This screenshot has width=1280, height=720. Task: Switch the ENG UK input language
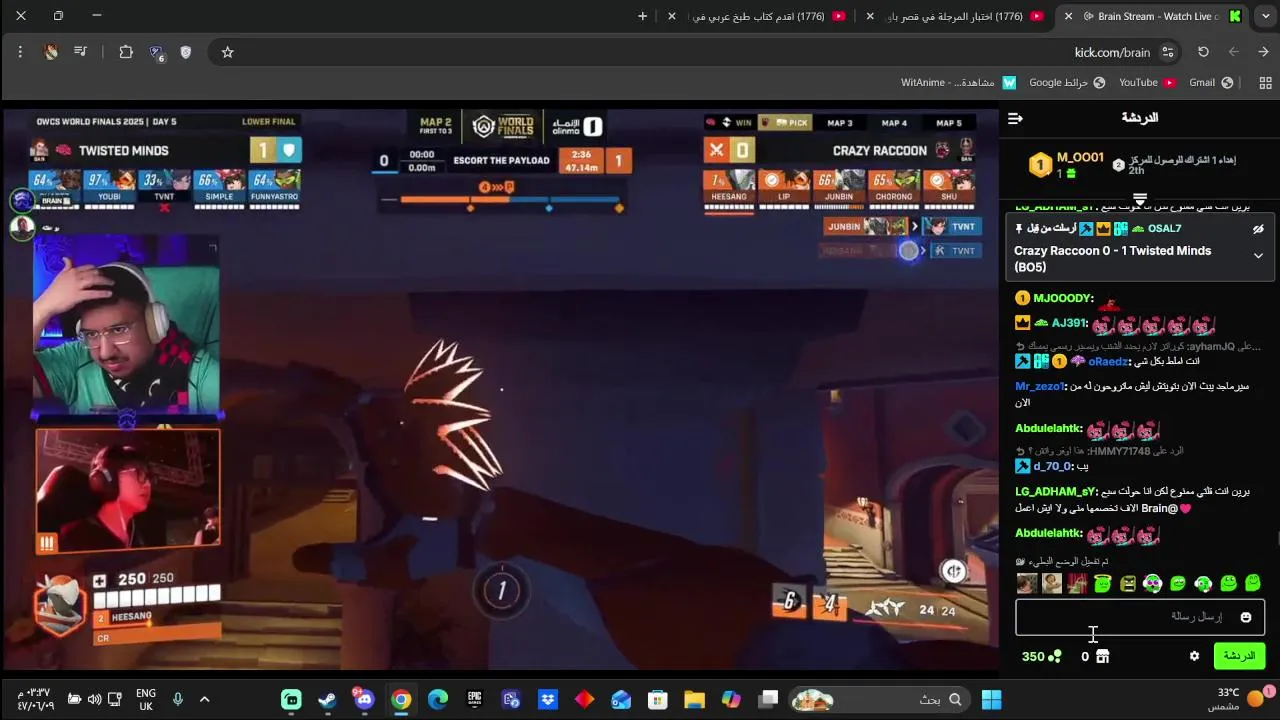[146, 699]
